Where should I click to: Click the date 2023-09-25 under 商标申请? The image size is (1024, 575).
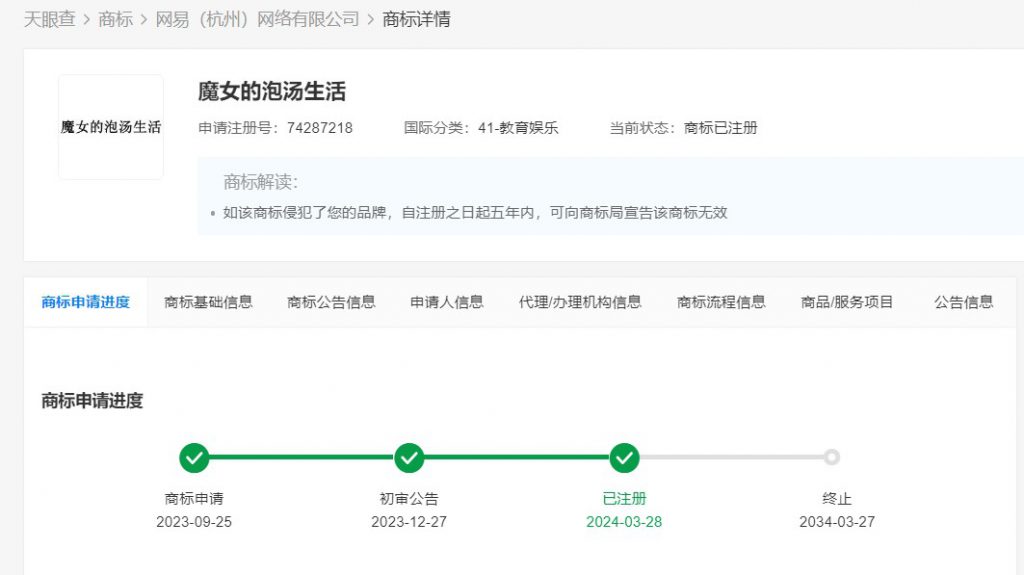click(x=194, y=521)
